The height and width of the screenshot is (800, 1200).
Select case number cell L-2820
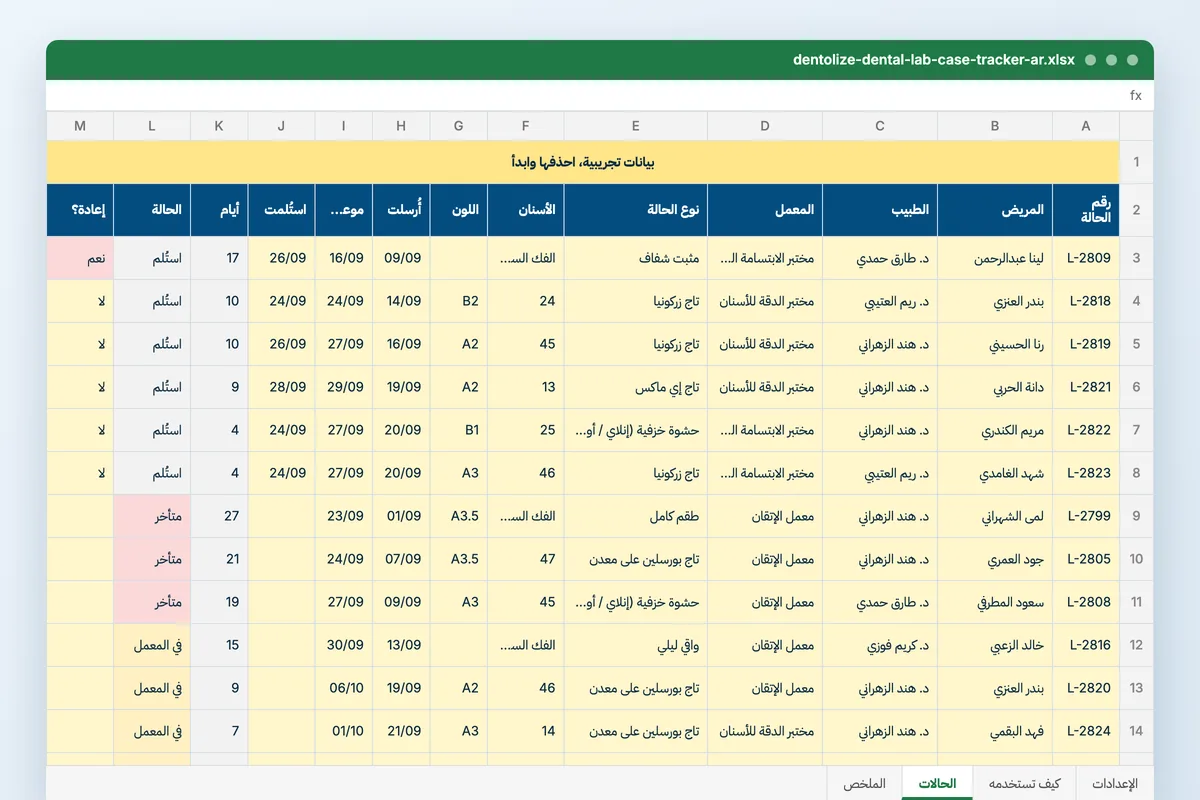(1086, 688)
